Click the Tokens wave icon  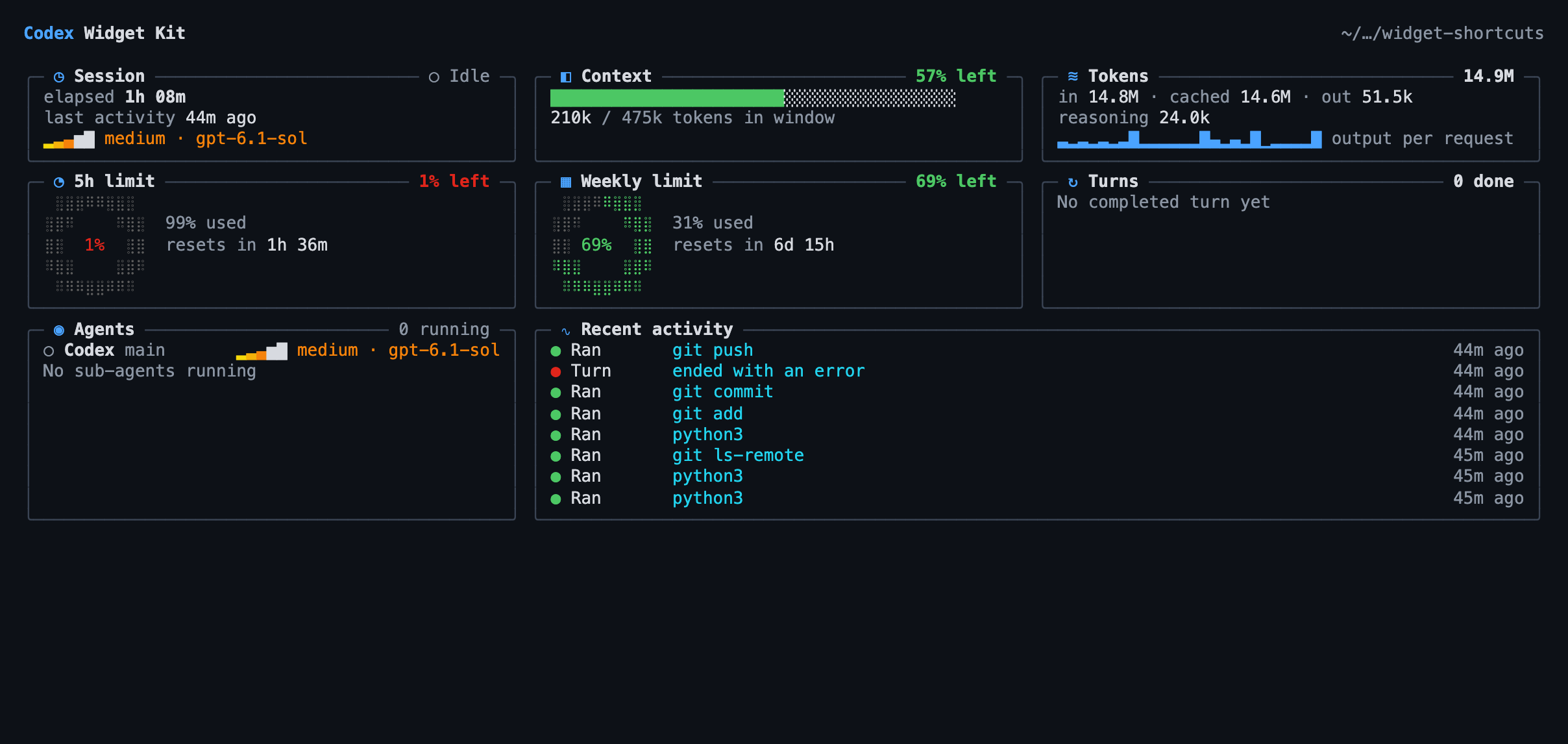click(1073, 76)
